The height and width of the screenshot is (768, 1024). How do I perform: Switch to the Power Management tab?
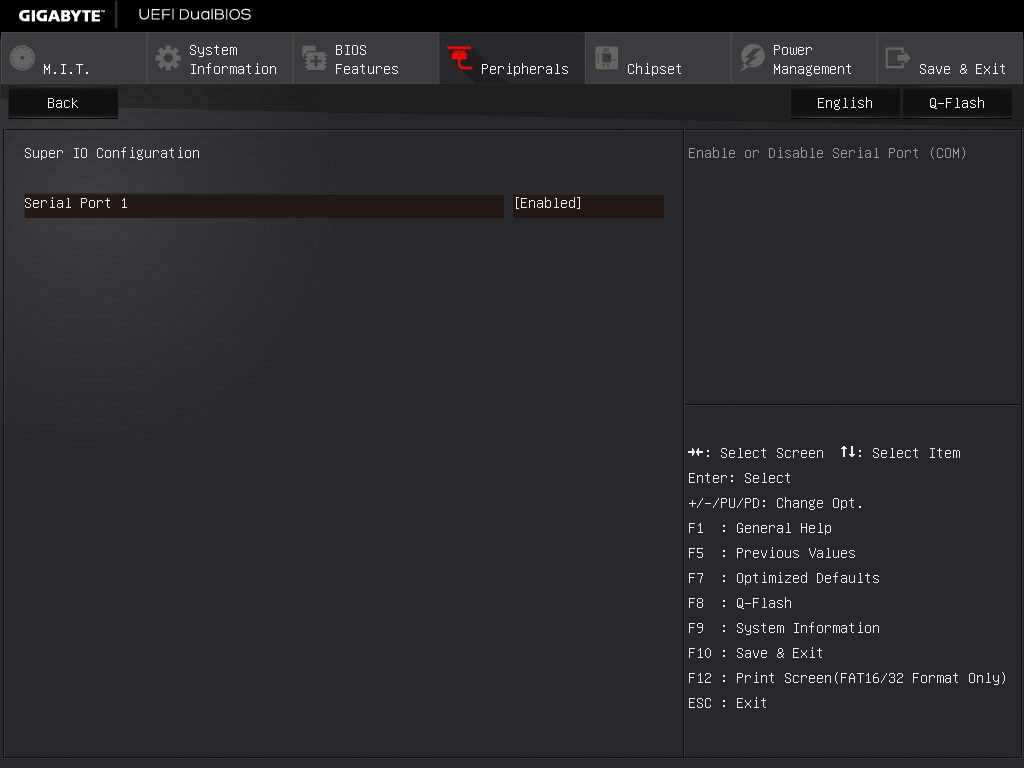(x=812, y=59)
